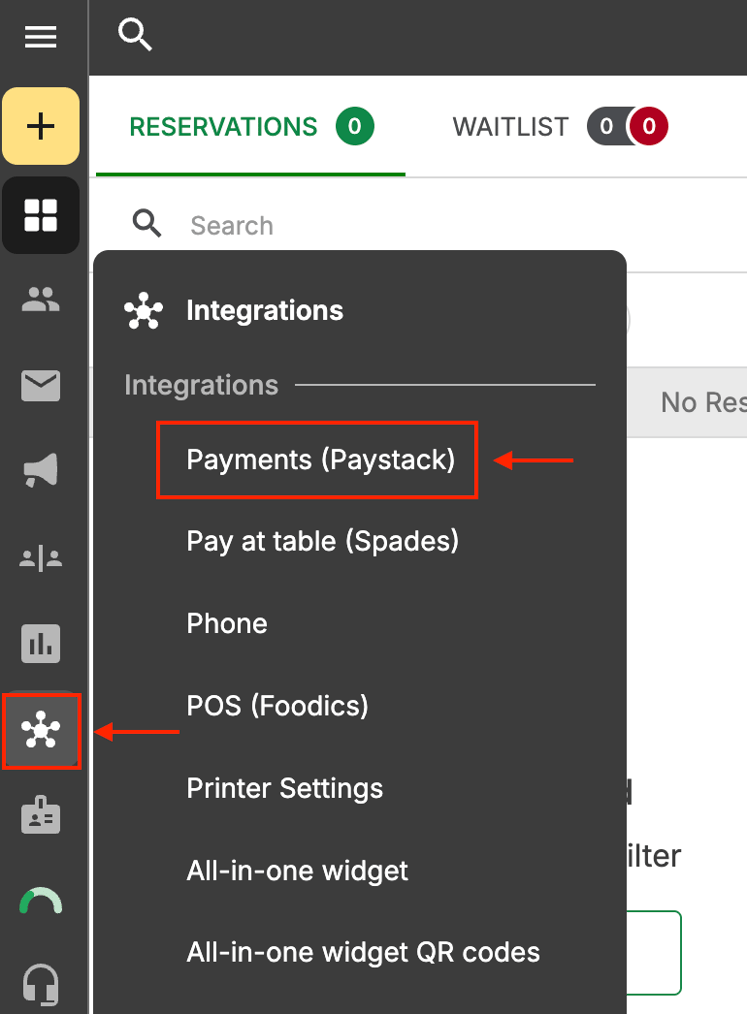This screenshot has width=747, height=1014.
Task: Open messages via the envelope icon
Action: pyautogui.click(x=40, y=386)
